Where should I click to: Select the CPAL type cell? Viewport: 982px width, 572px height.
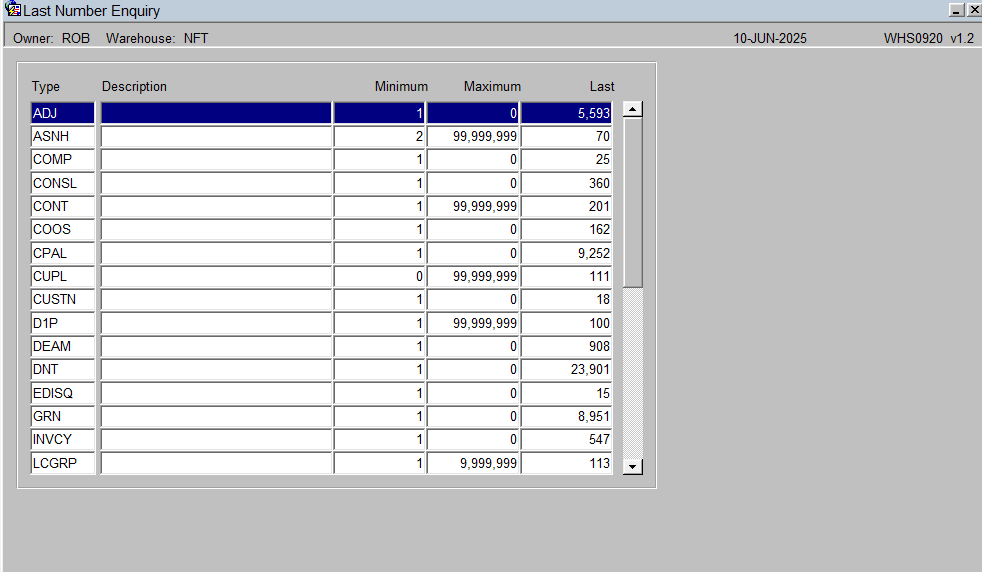(x=63, y=254)
